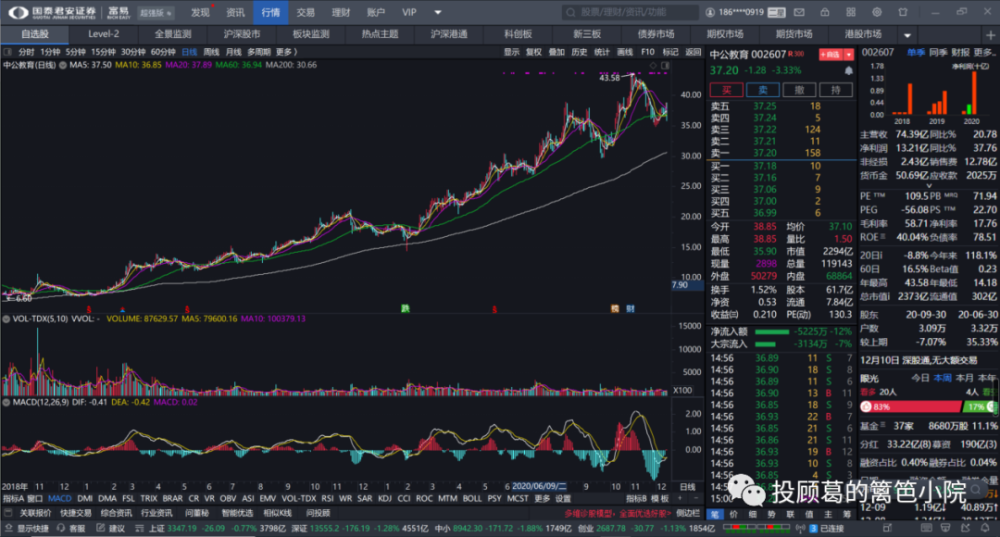The width and height of the screenshot is (1000, 537).
Task: Open the dropdown arrow beside 自选 button
Action: pyautogui.click(x=849, y=55)
